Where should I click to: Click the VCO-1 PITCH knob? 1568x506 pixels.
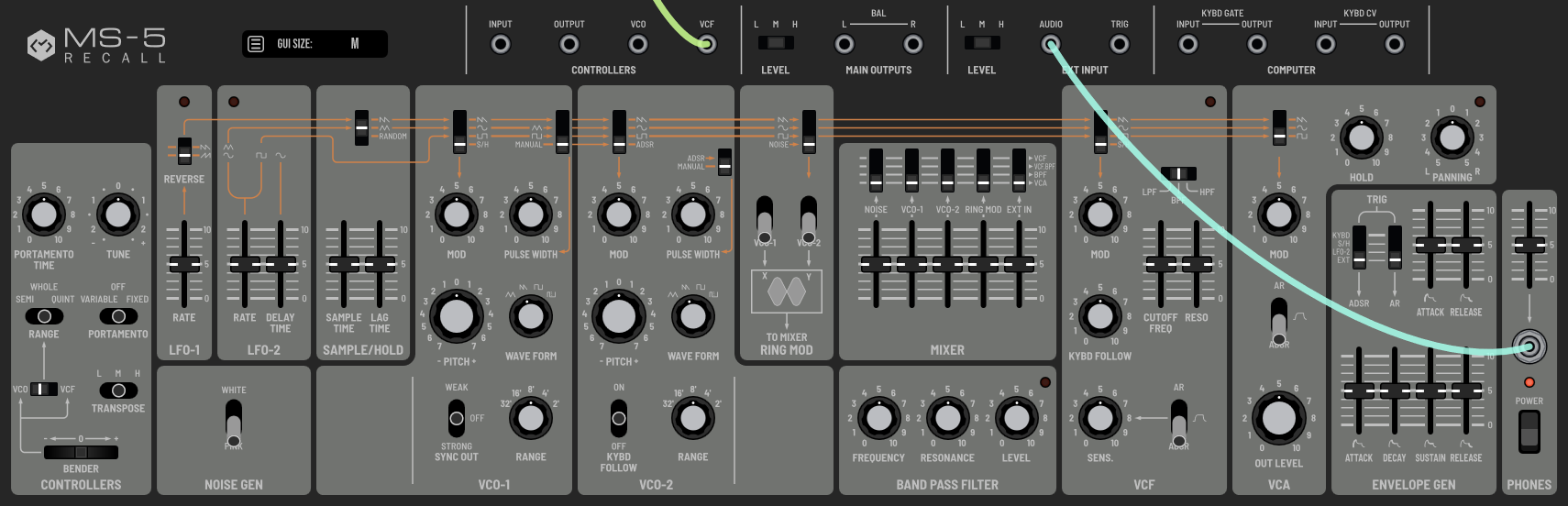[x=457, y=317]
